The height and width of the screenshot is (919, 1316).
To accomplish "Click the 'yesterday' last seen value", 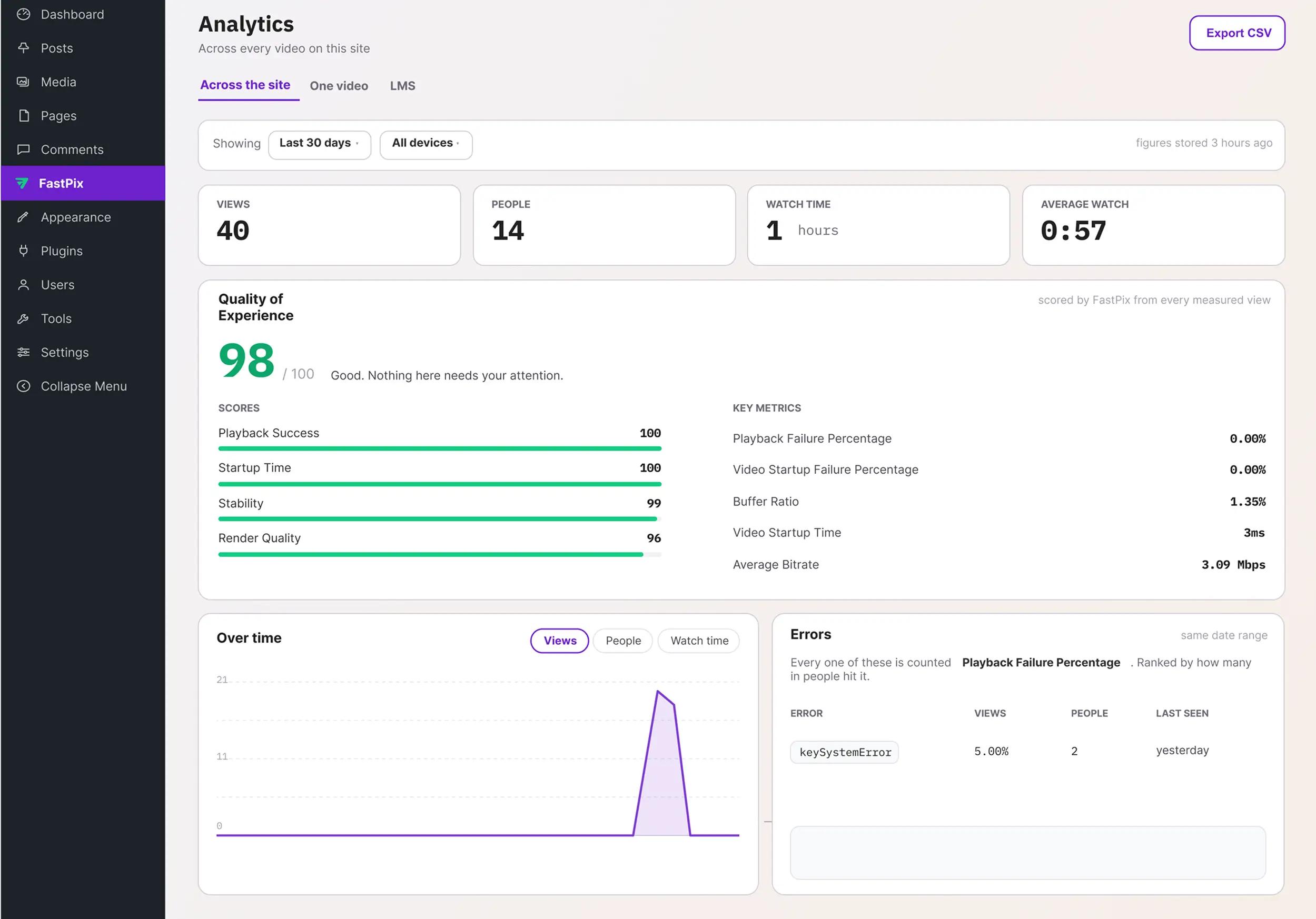I will click(x=1182, y=751).
